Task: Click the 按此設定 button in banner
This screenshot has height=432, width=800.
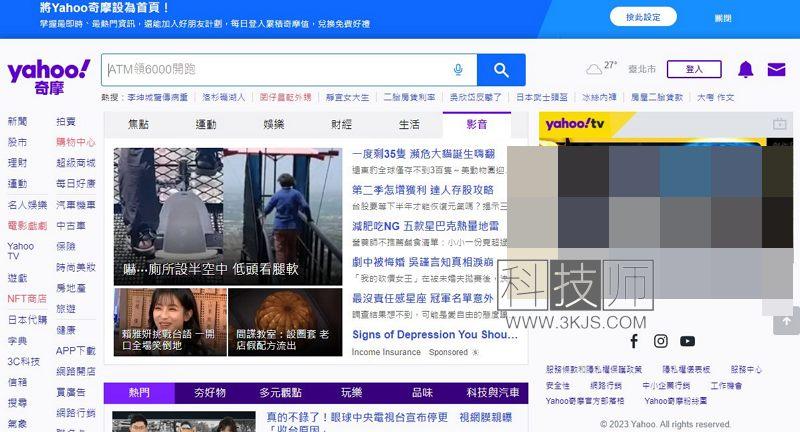Action: [x=643, y=17]
